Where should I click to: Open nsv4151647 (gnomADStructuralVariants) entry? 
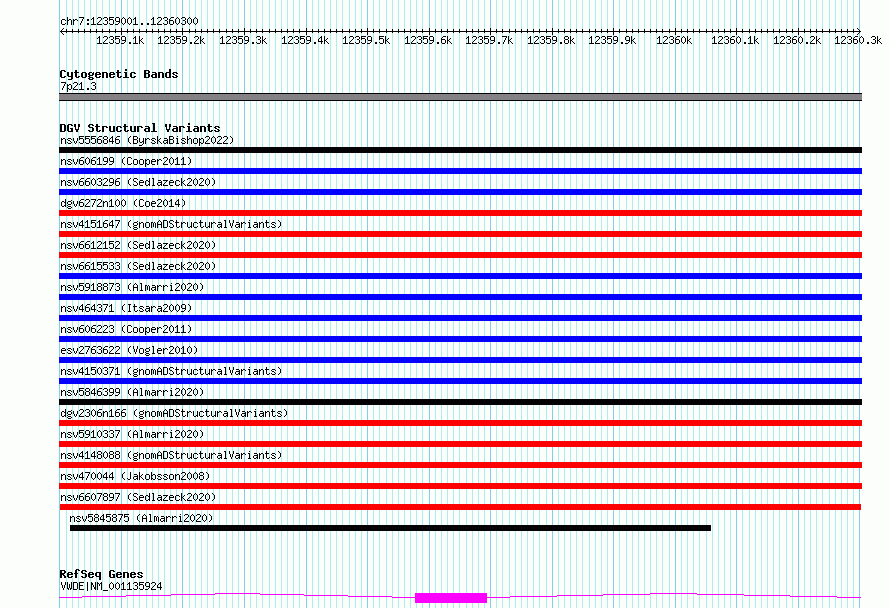tap(171, 224)
